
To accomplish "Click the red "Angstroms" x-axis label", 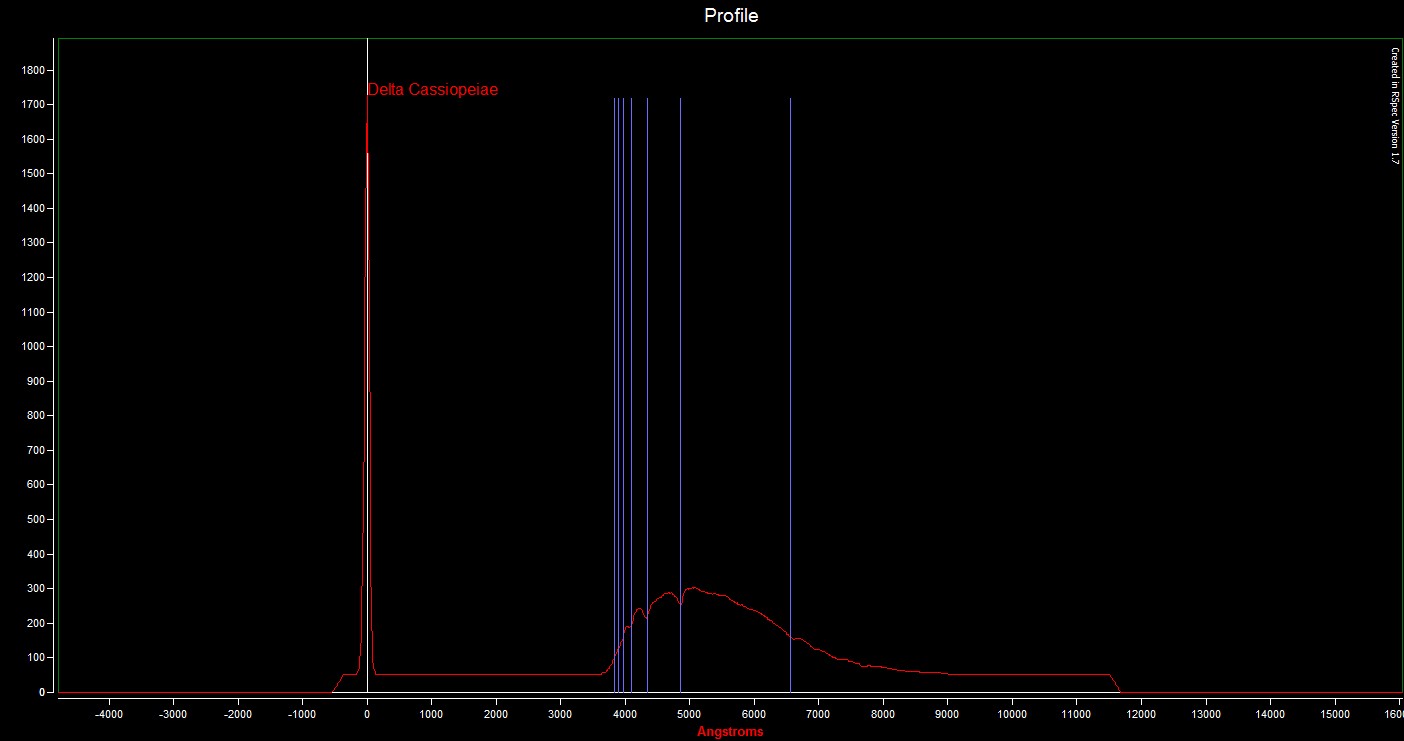I will click(x=730, y=732).
